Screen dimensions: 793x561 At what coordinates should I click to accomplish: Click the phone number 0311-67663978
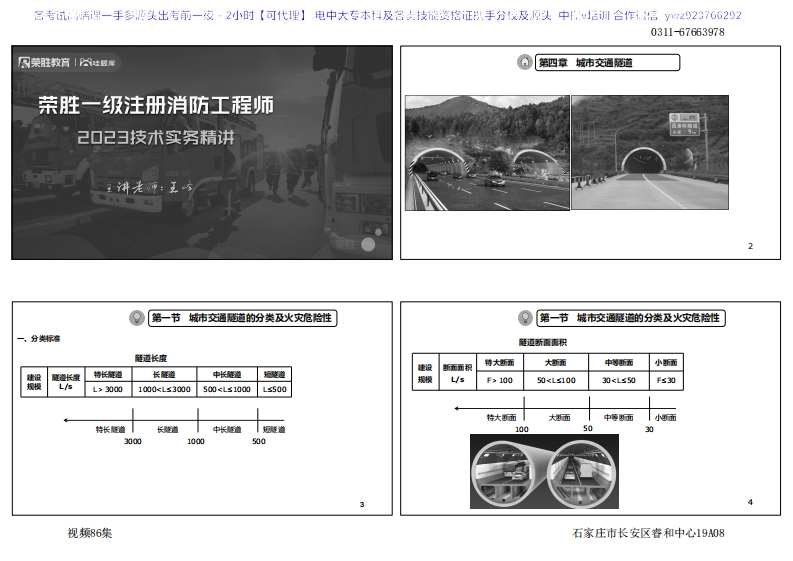(687, 32)
